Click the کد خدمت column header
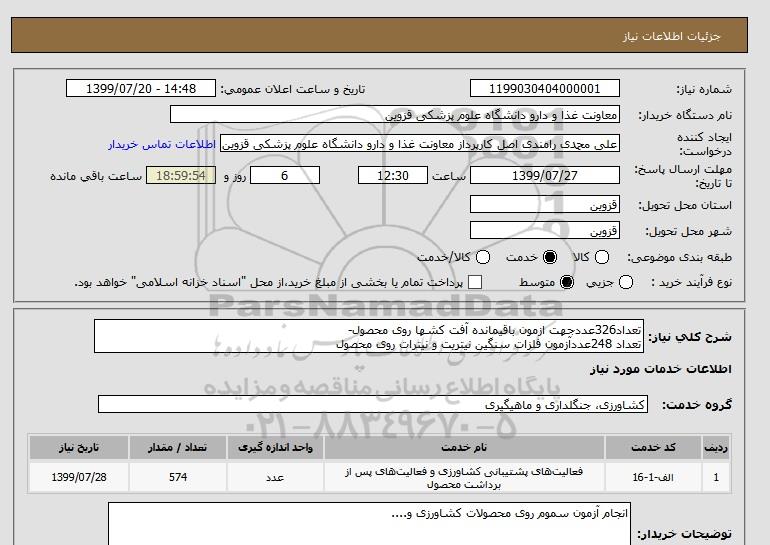Viewport: 770px width, 545px height. [x=653, y=447]
